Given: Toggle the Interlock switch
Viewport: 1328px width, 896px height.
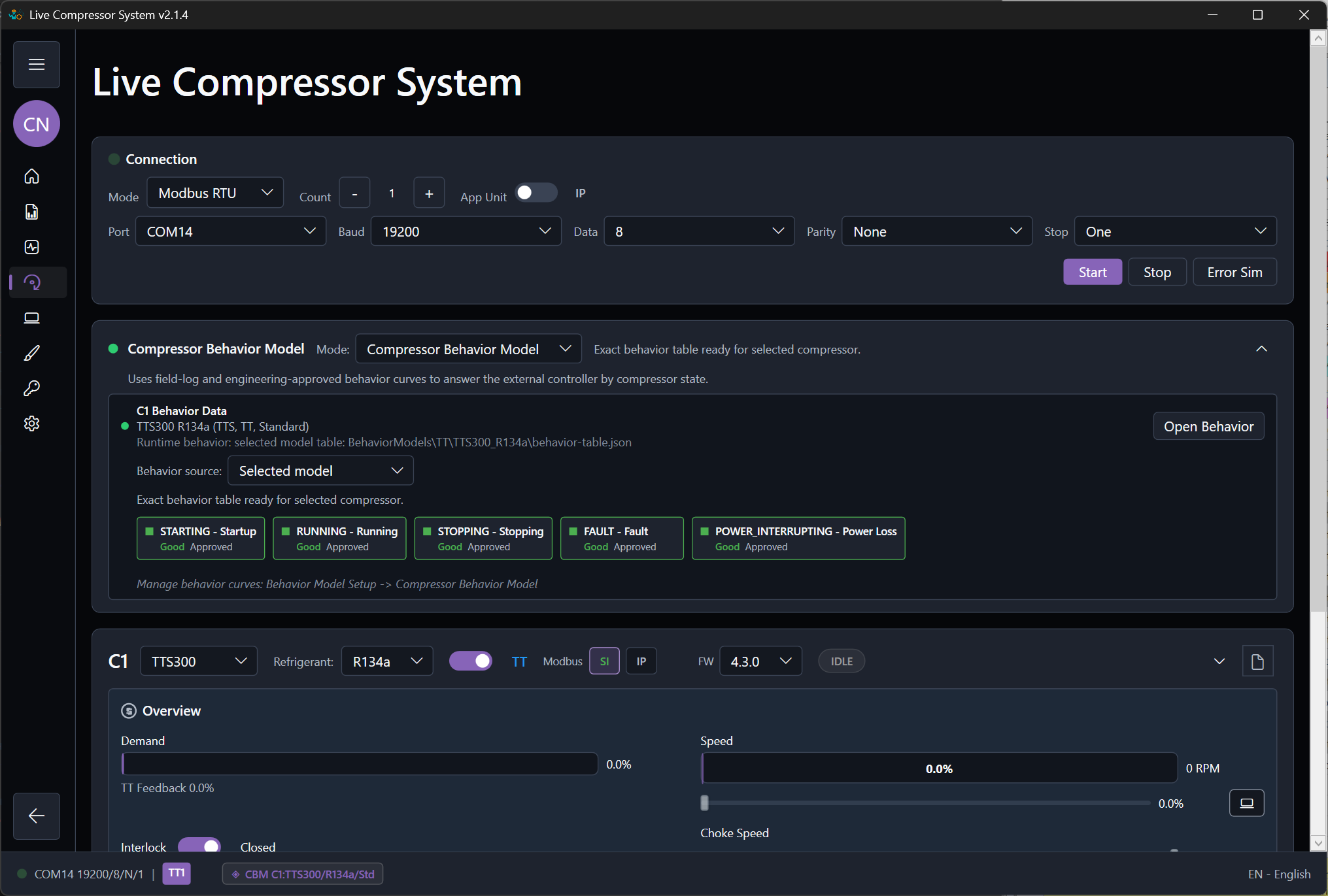Looking at the screenshot, I should 199,845.
